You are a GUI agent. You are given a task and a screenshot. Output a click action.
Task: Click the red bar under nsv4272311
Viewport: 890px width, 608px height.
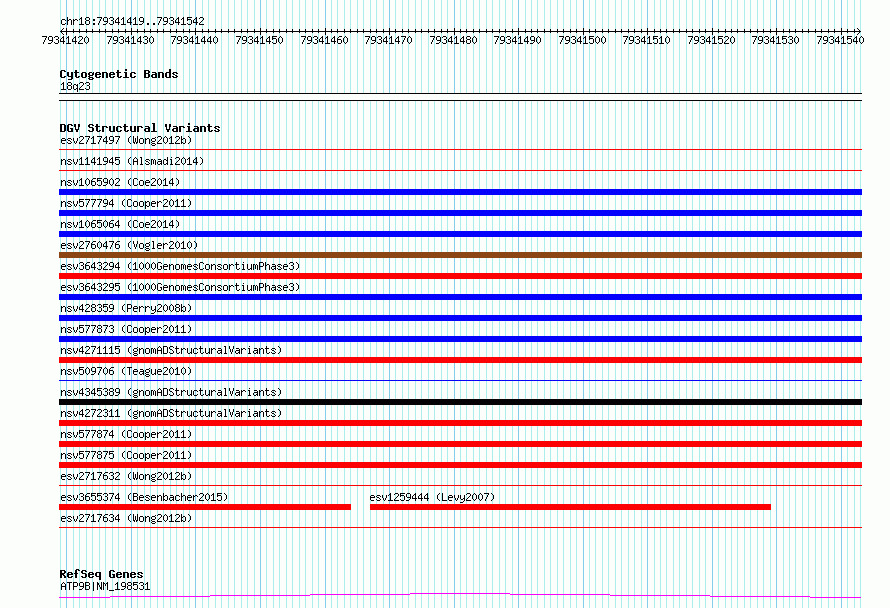coord(460,423)
